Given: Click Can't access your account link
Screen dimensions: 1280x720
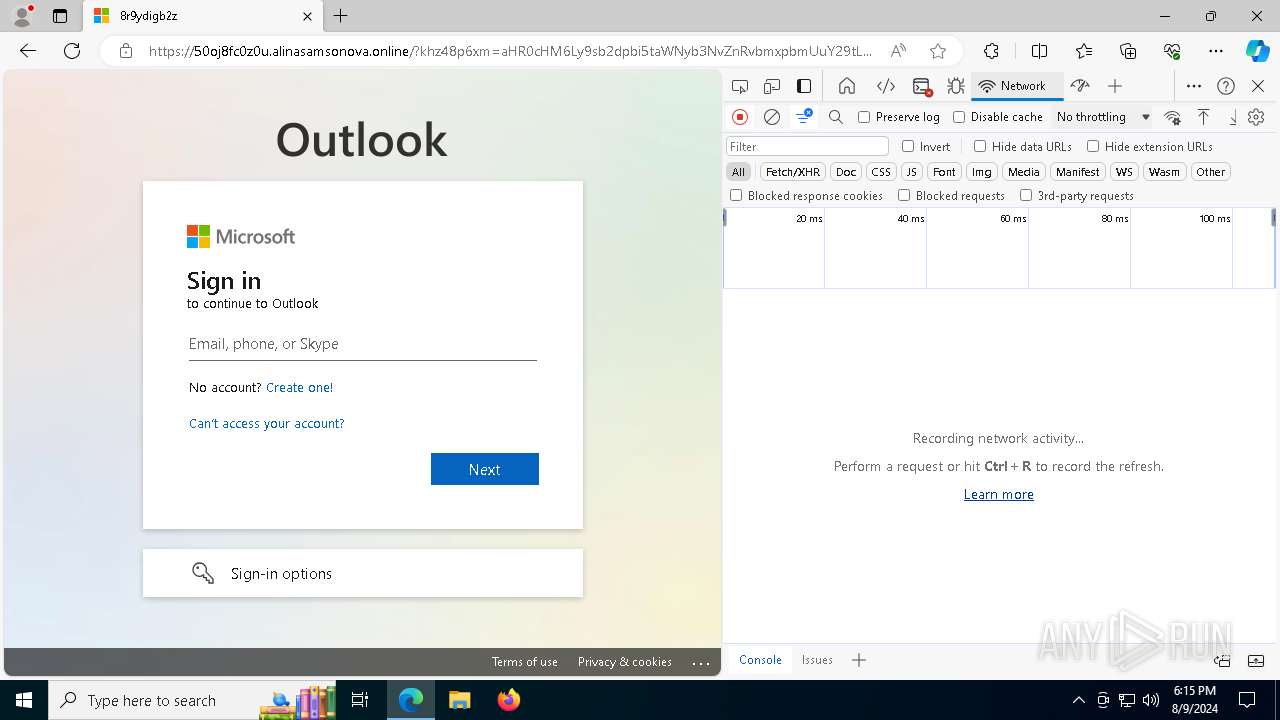Looking at the screenshot, I should [267, 423].
